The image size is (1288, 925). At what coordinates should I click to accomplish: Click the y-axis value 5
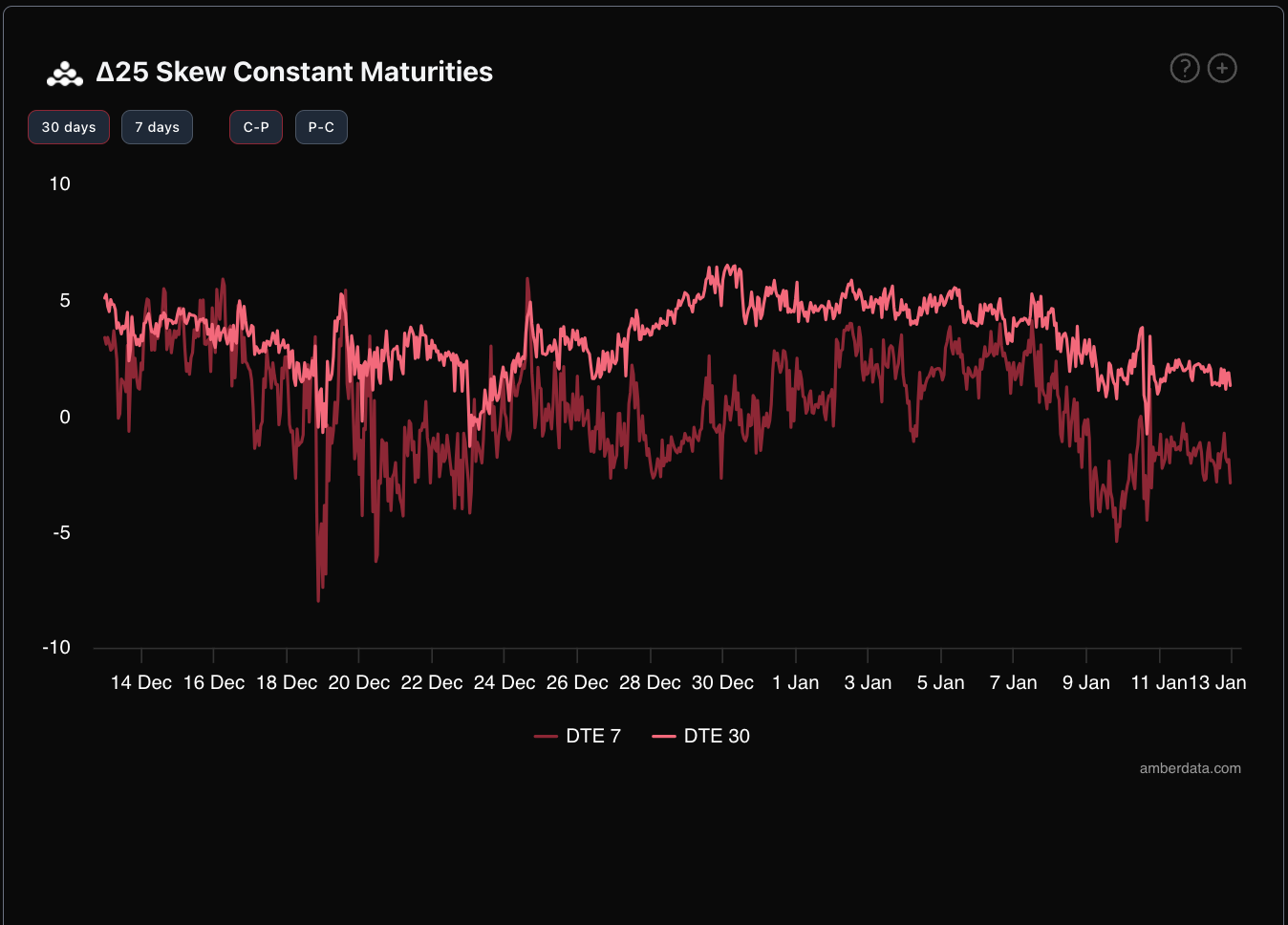(65, 300)
